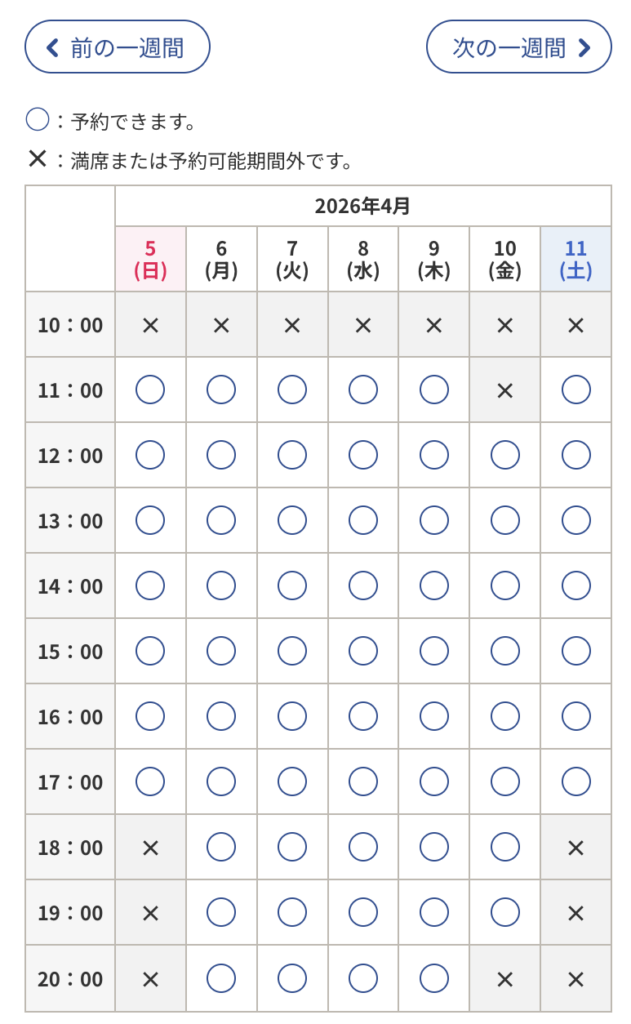Image resolution: width=631 pixels, height=1024 pixels.
Task: Book the 18:00 slot on Wednesday 8
Action: 363,847
